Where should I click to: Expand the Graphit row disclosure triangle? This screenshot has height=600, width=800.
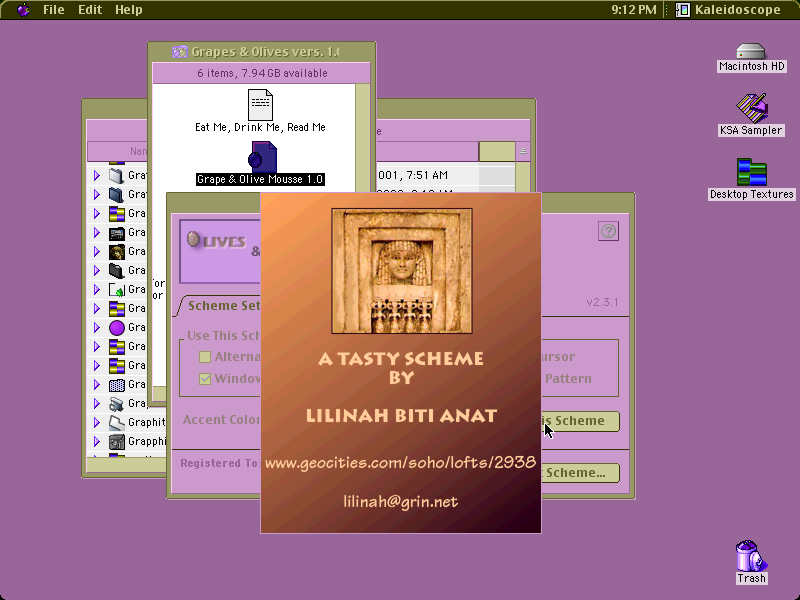pyautogui.click(x=97, y=422)
